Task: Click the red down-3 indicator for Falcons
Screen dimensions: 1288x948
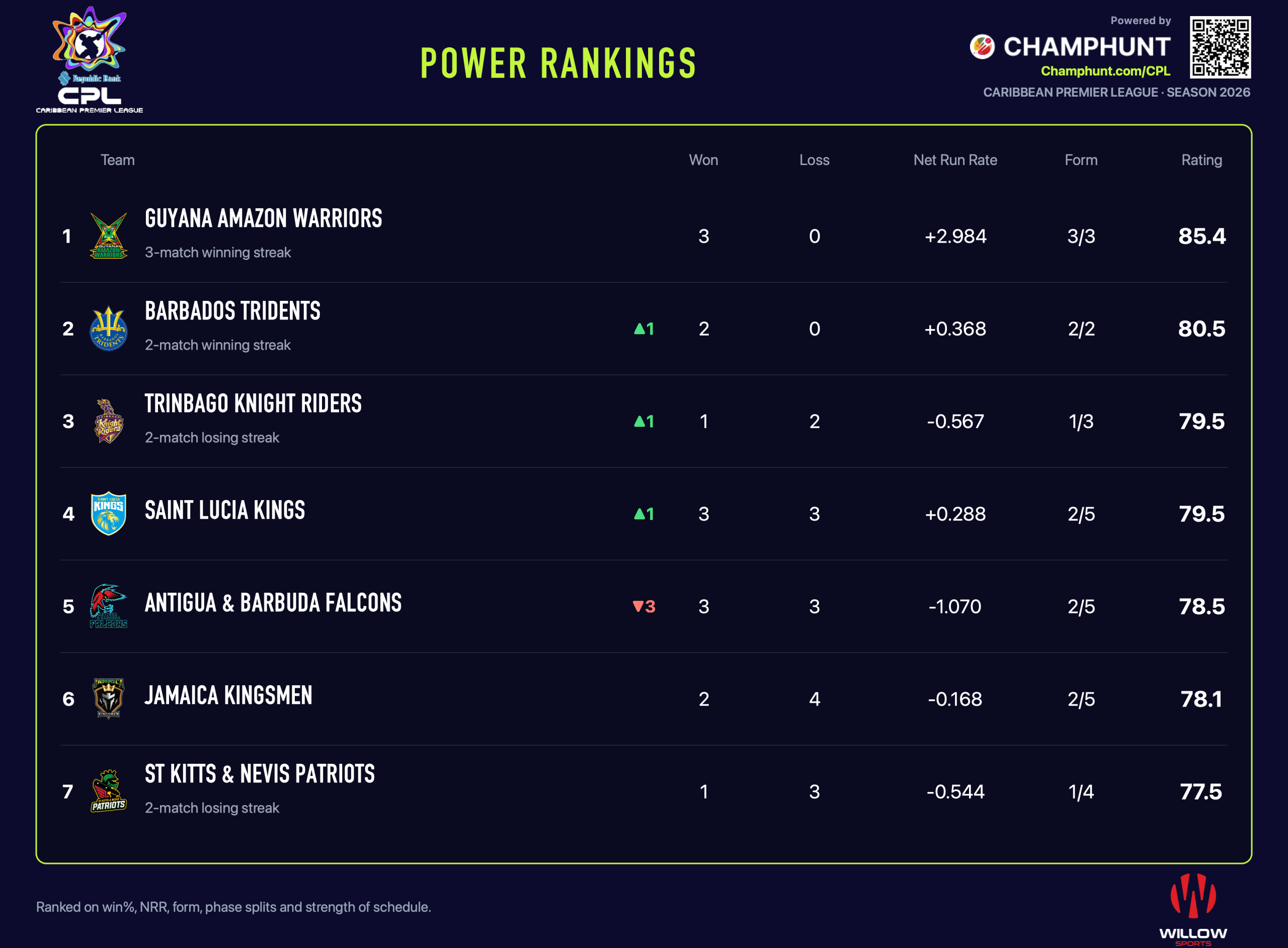Action: click(x=643, y=606)
